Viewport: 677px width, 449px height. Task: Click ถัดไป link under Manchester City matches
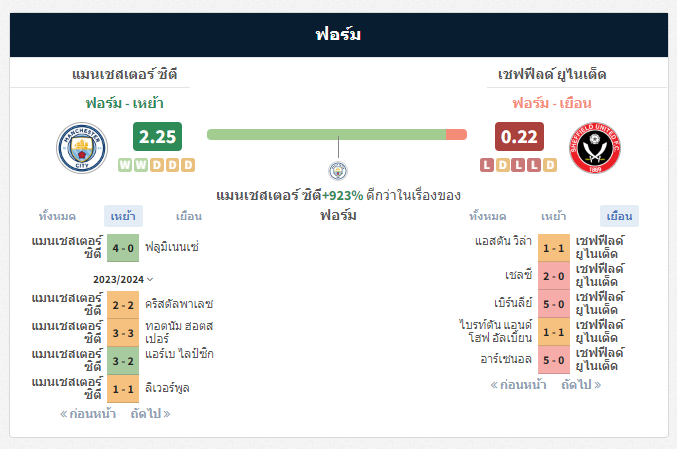[x=150, y=414]
